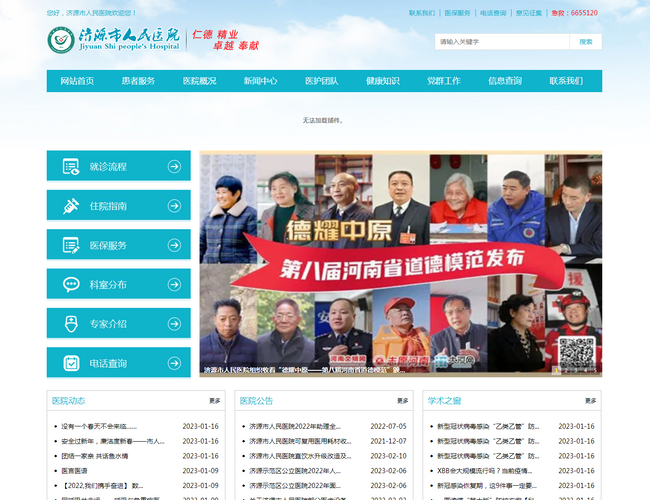This screenshot has height=500, width=650.
Task: Go to the 网站首页 navigation item
Action: (x=77, y=81)
